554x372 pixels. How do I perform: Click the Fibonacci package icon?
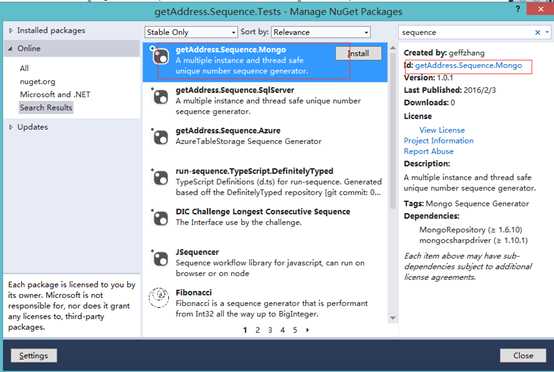click(159, 298)
